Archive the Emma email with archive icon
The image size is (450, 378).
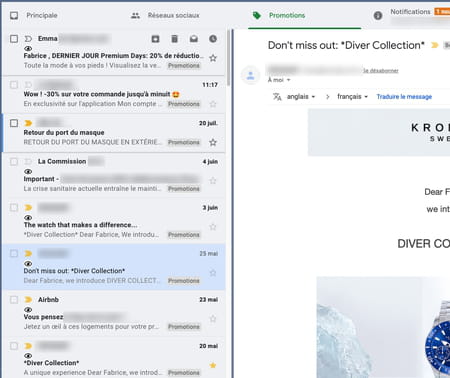pos(155,39)
